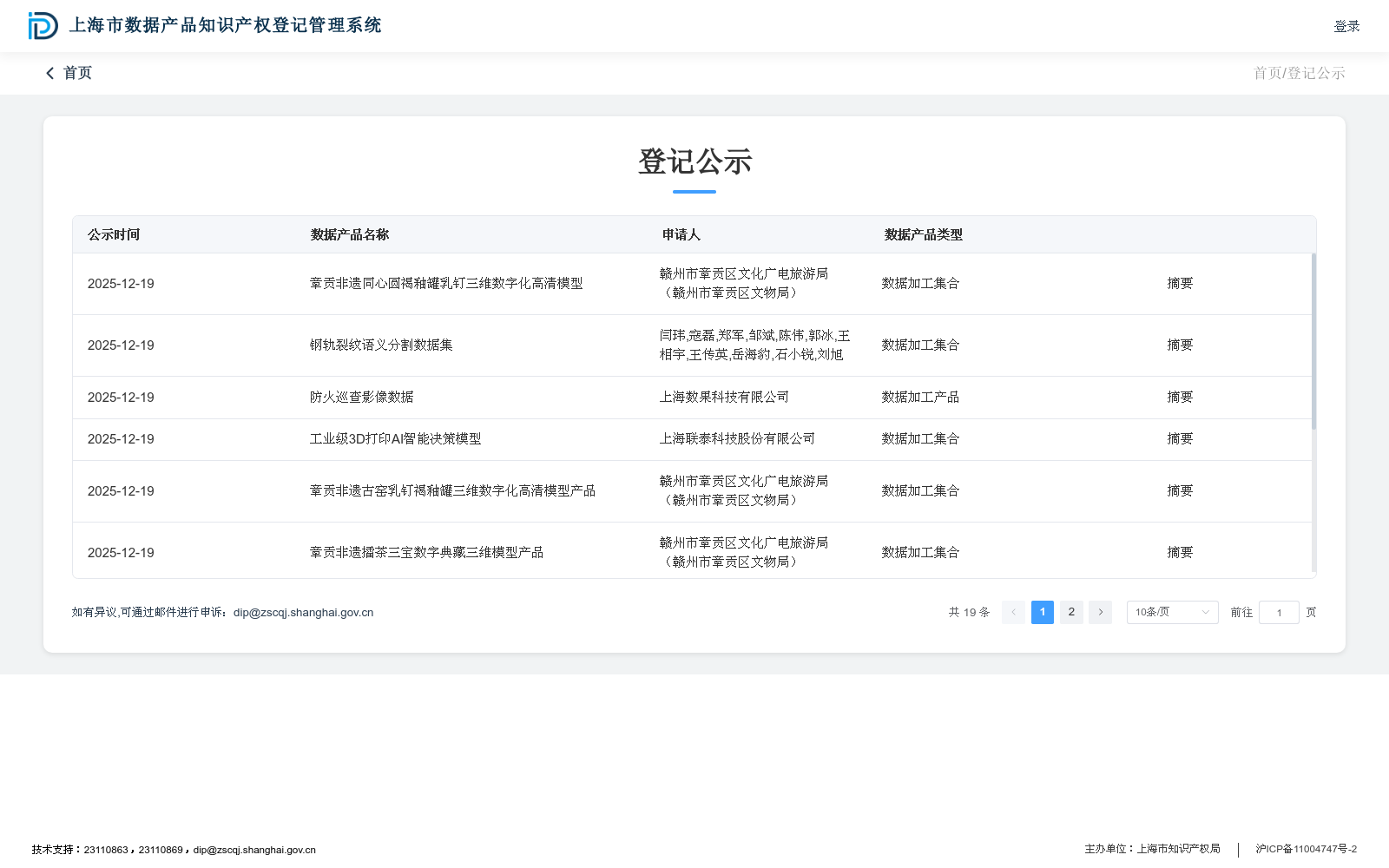Go back to 首页 link

pos(77,73)
